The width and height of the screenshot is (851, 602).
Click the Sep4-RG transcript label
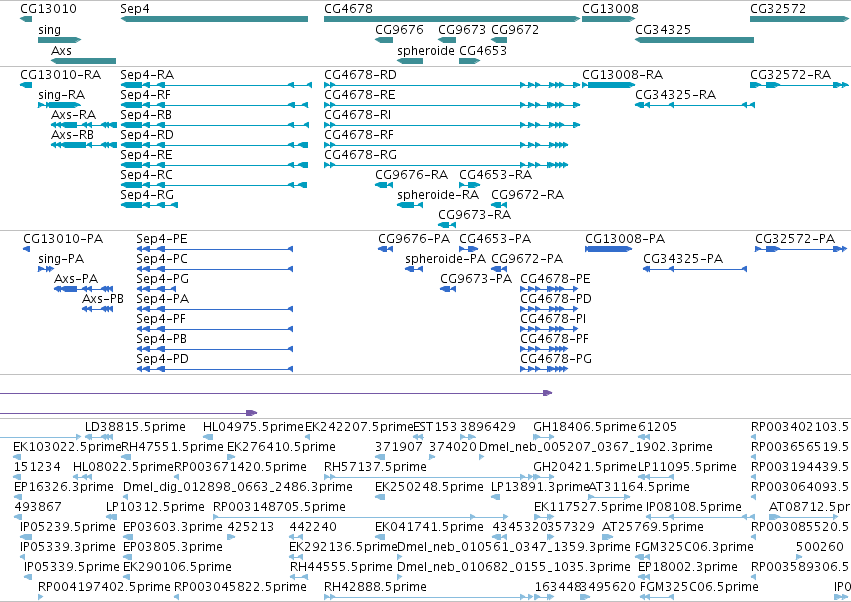[x=147, y=195]
